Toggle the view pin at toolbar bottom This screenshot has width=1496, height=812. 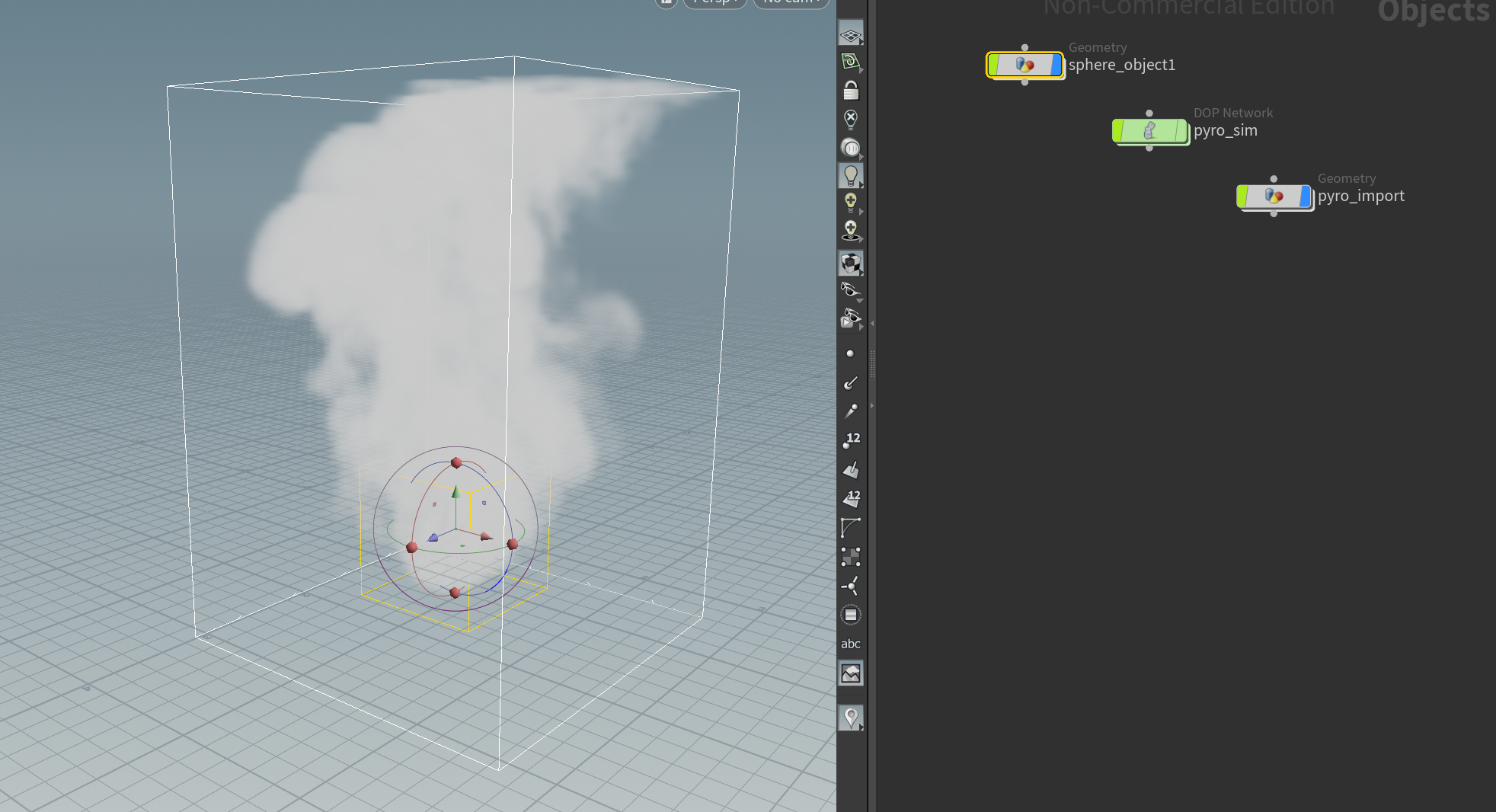pyautogui.click(x=851, y=717)
